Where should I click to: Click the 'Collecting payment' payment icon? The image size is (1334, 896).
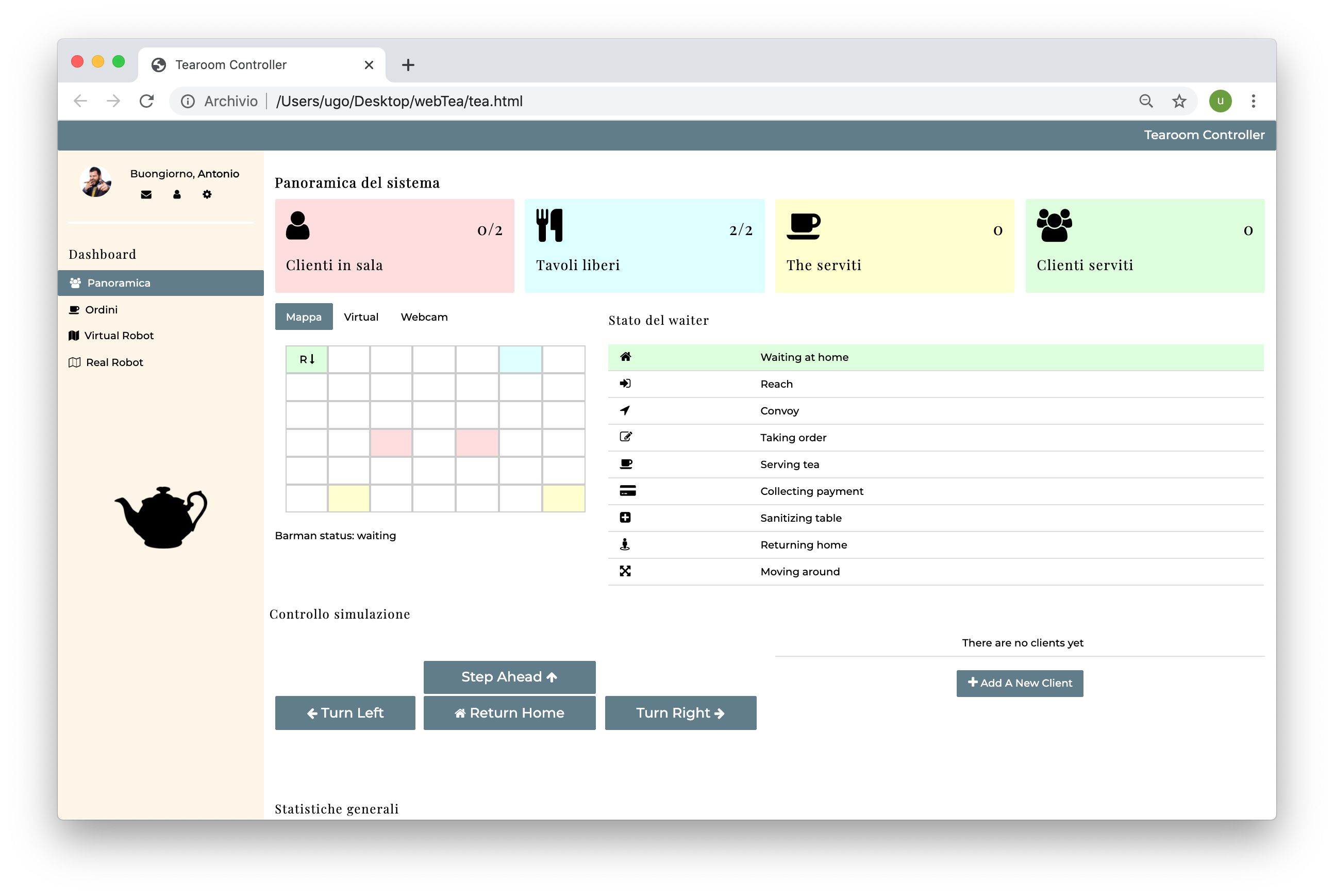click(x=627, y=491)
